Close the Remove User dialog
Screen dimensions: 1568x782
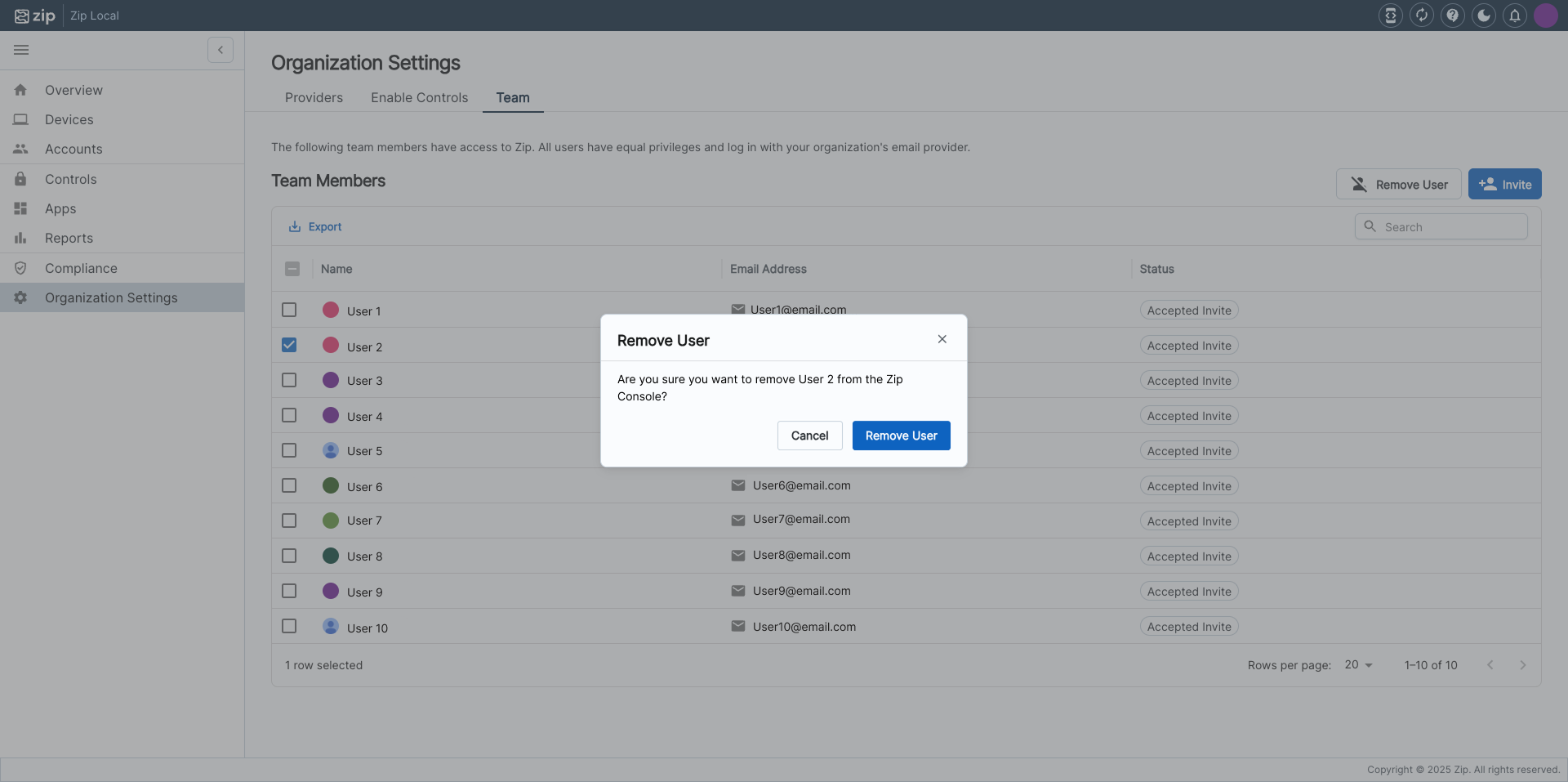(942, 339)
